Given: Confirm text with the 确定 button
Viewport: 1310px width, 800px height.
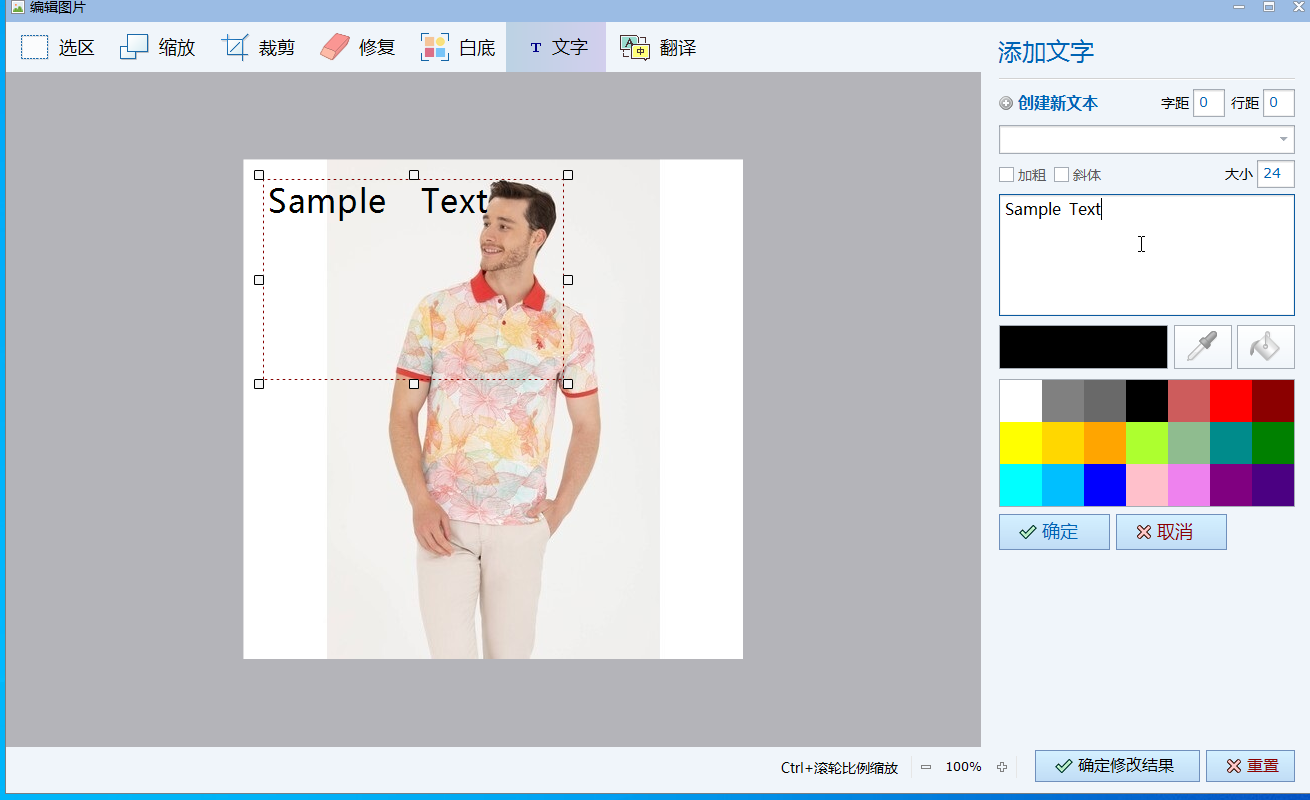Looking at the screenshot, I should [1054, 532].
